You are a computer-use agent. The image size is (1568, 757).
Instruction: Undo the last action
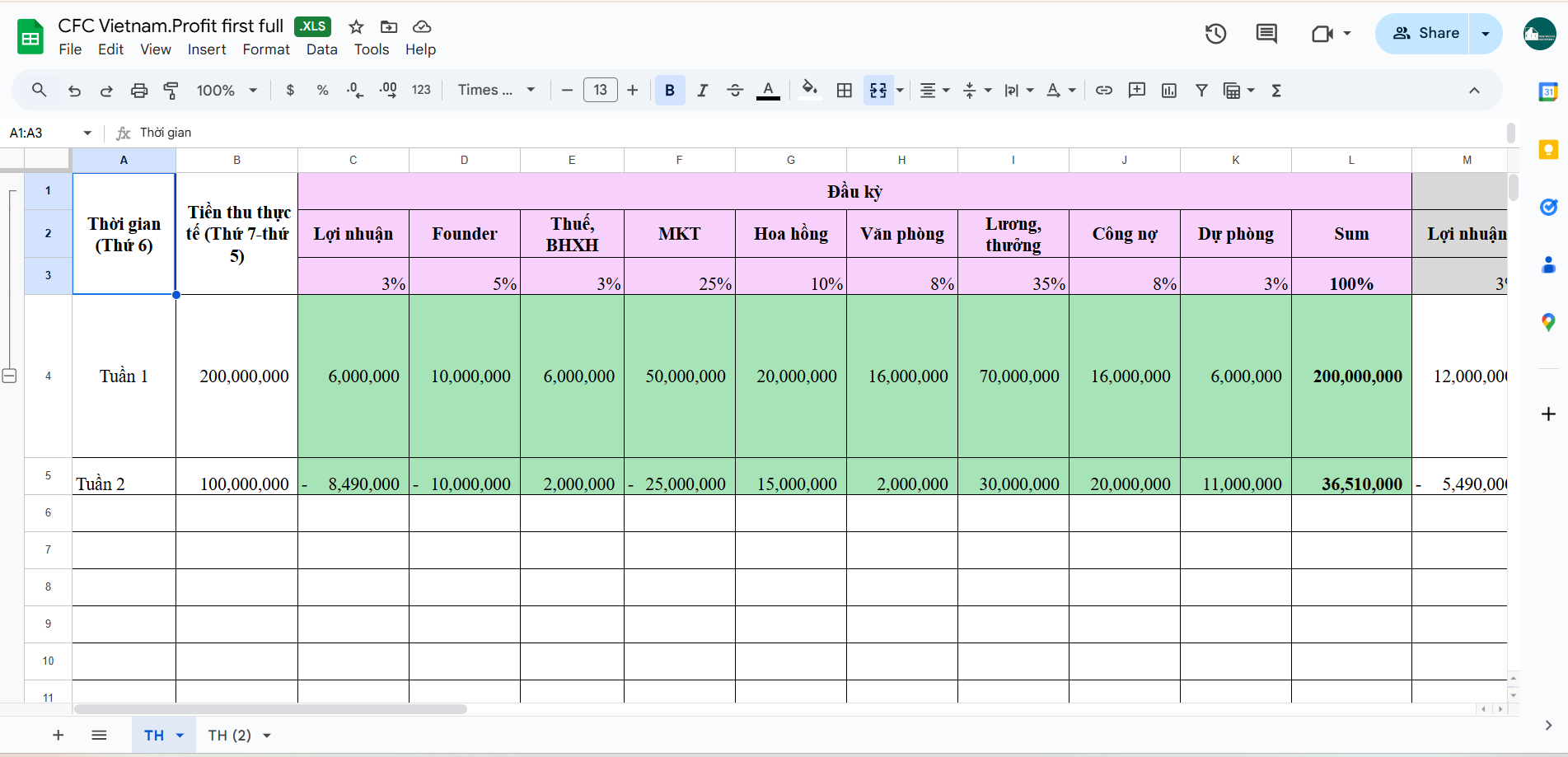[x=74, y=91]
